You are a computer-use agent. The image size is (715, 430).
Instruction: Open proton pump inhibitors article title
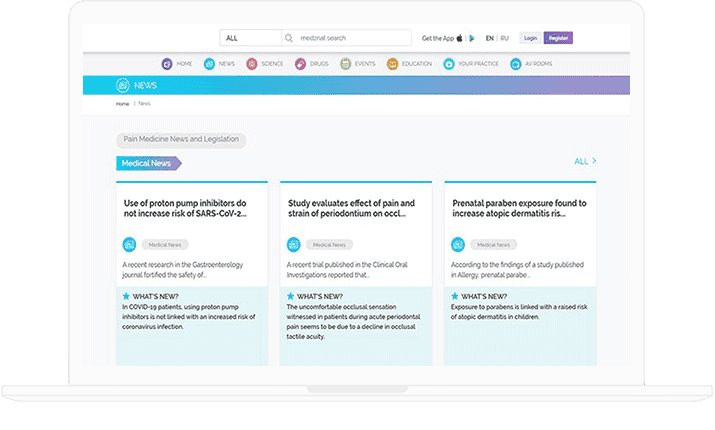(185, 208)
